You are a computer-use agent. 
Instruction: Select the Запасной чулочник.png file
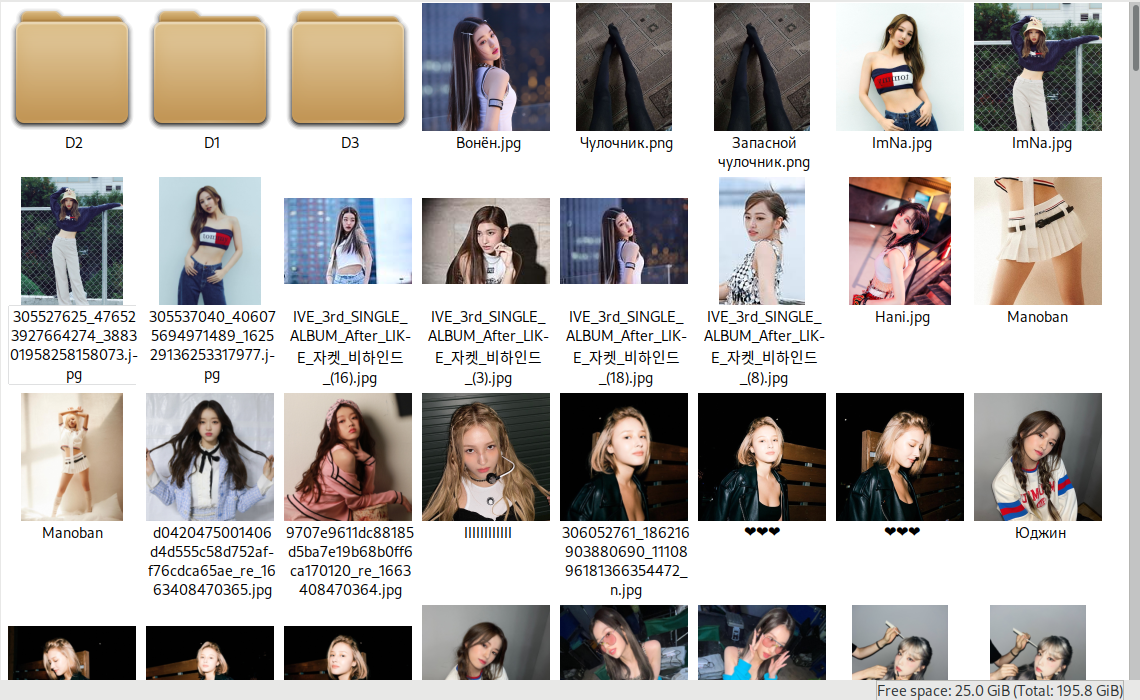[x=764, y=67]
